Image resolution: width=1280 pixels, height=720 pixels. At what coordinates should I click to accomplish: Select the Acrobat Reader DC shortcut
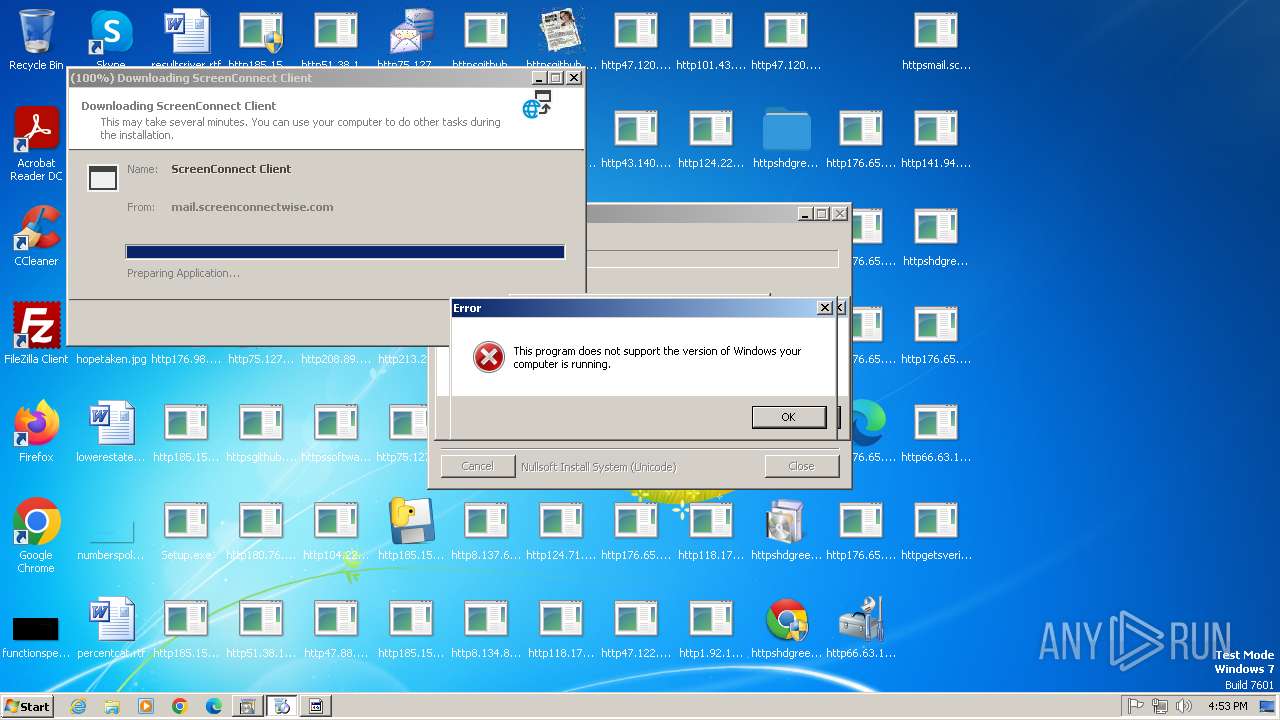click(36, 145)
